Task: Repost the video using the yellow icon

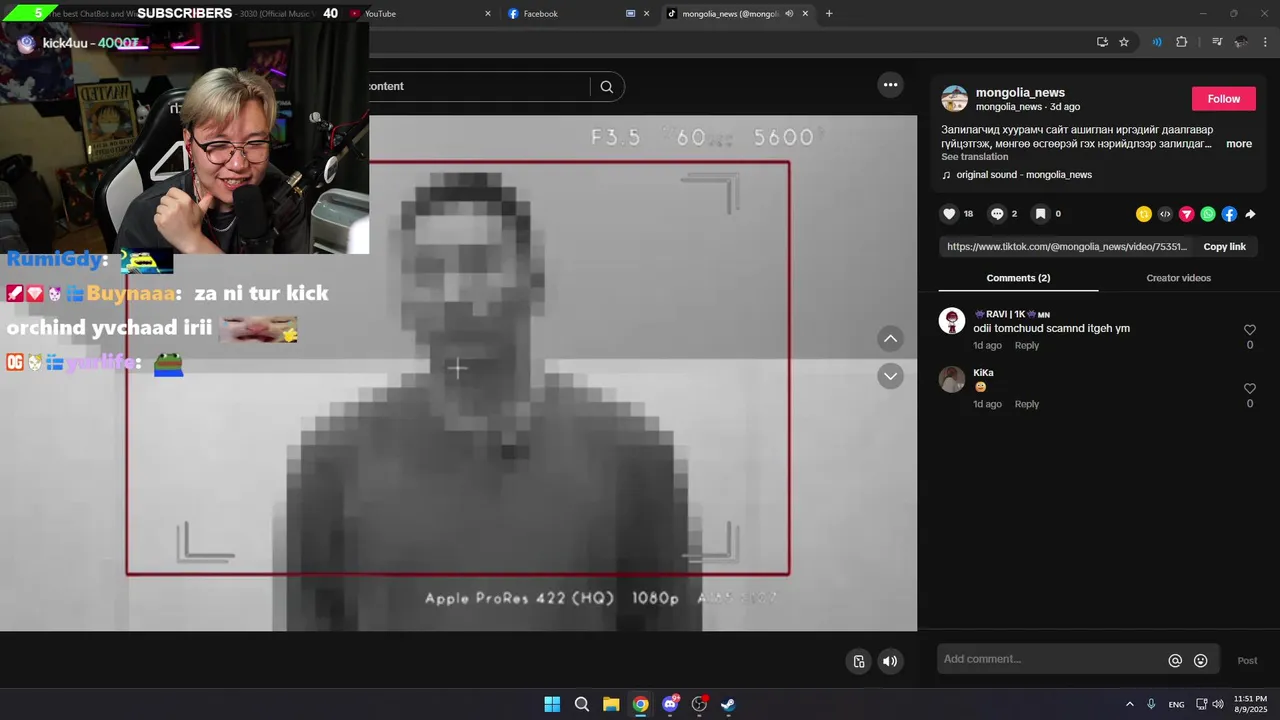Action: [x=1144, y=214]
